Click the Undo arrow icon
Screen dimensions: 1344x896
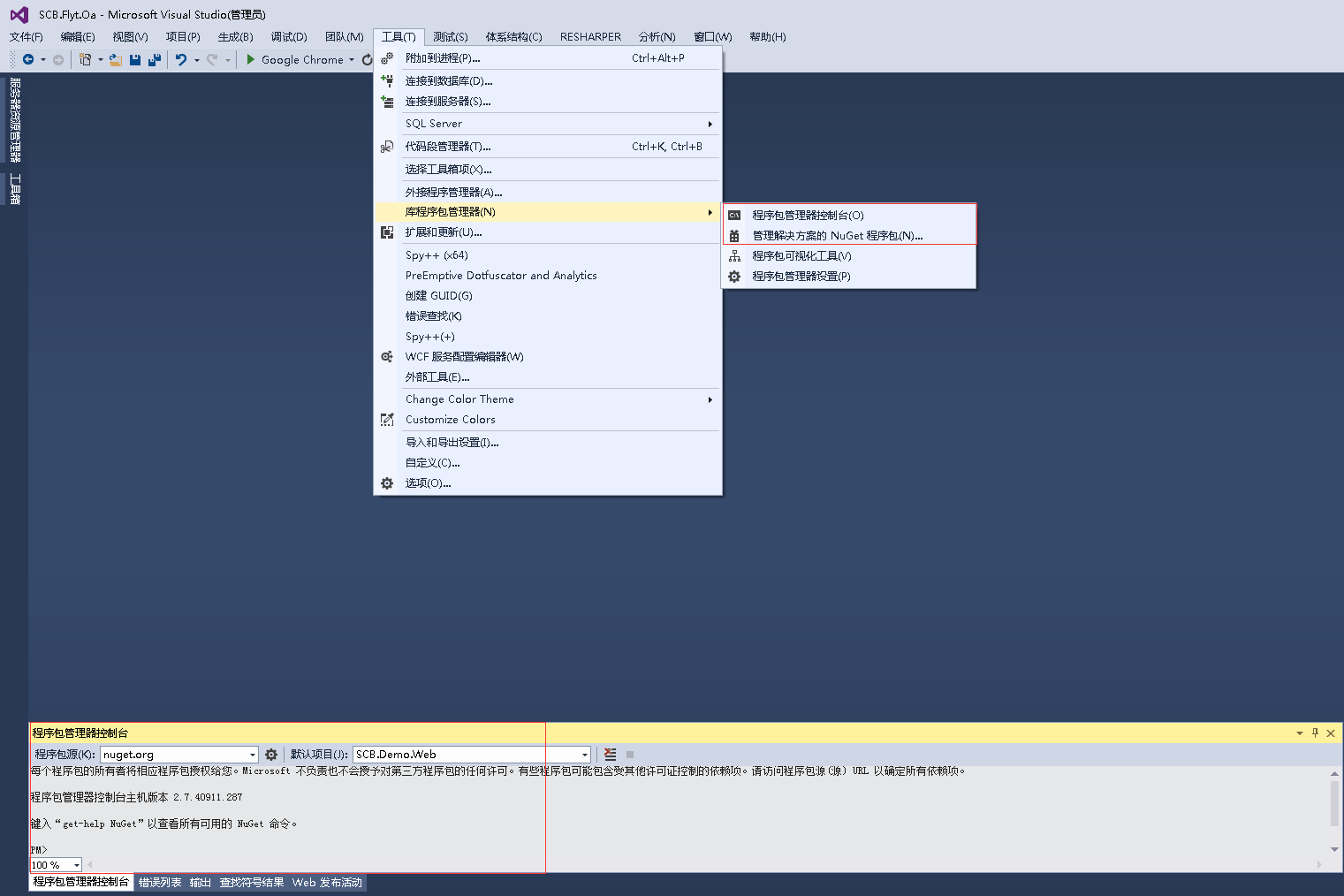(181, 59)
